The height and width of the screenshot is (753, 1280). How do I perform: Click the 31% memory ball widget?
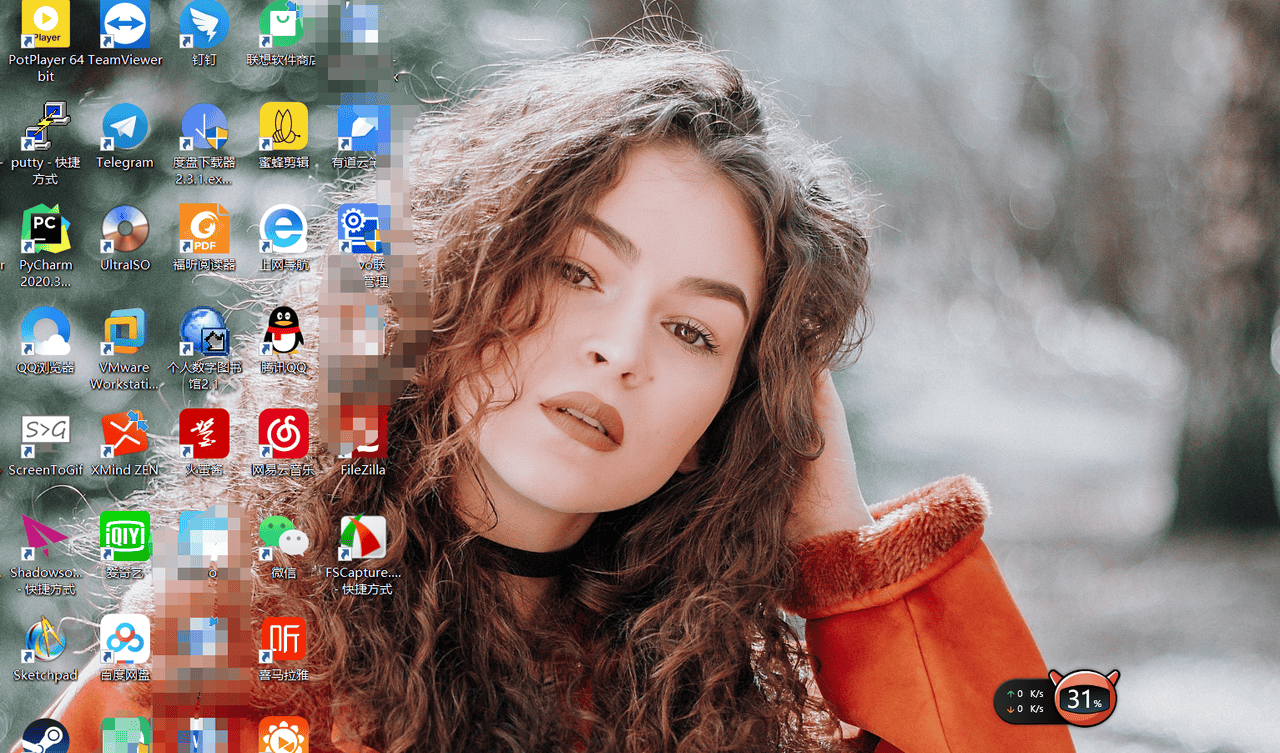(x=1085, y=699)
